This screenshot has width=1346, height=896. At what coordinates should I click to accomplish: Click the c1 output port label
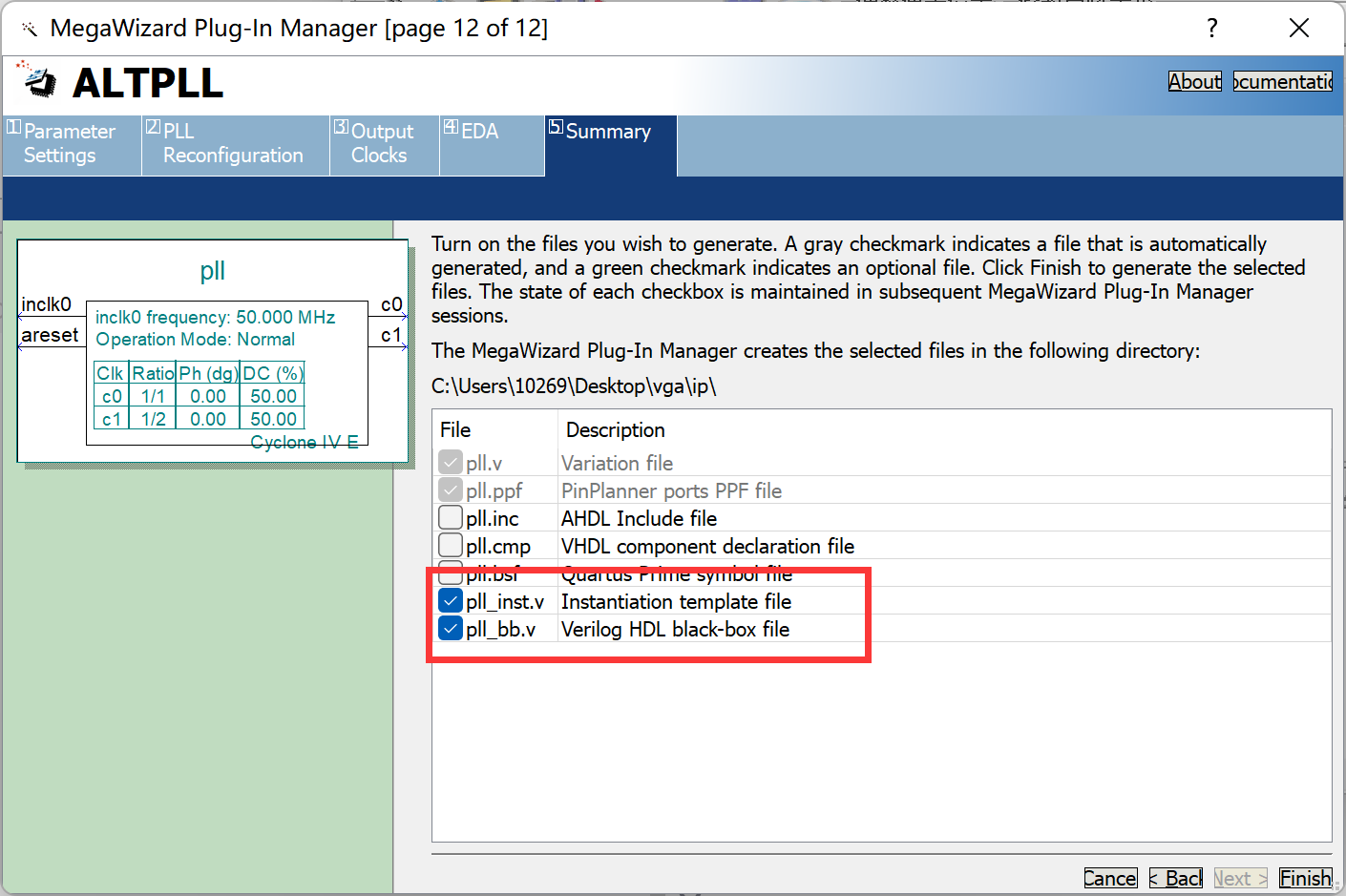pos(391,335)
